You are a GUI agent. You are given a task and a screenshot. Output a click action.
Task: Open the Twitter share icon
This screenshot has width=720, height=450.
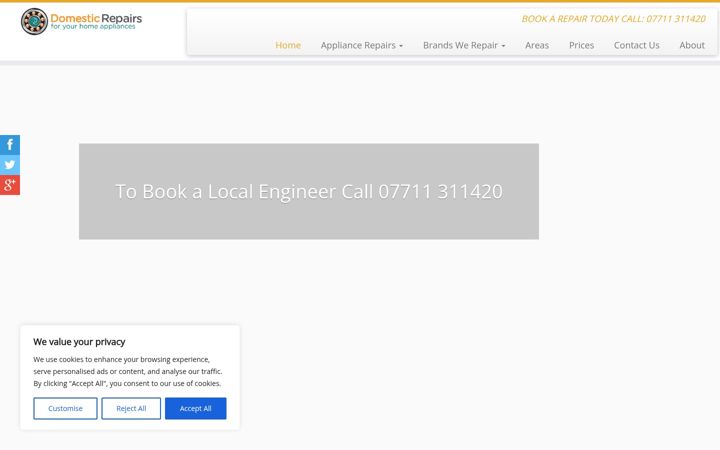coord(10,165)
